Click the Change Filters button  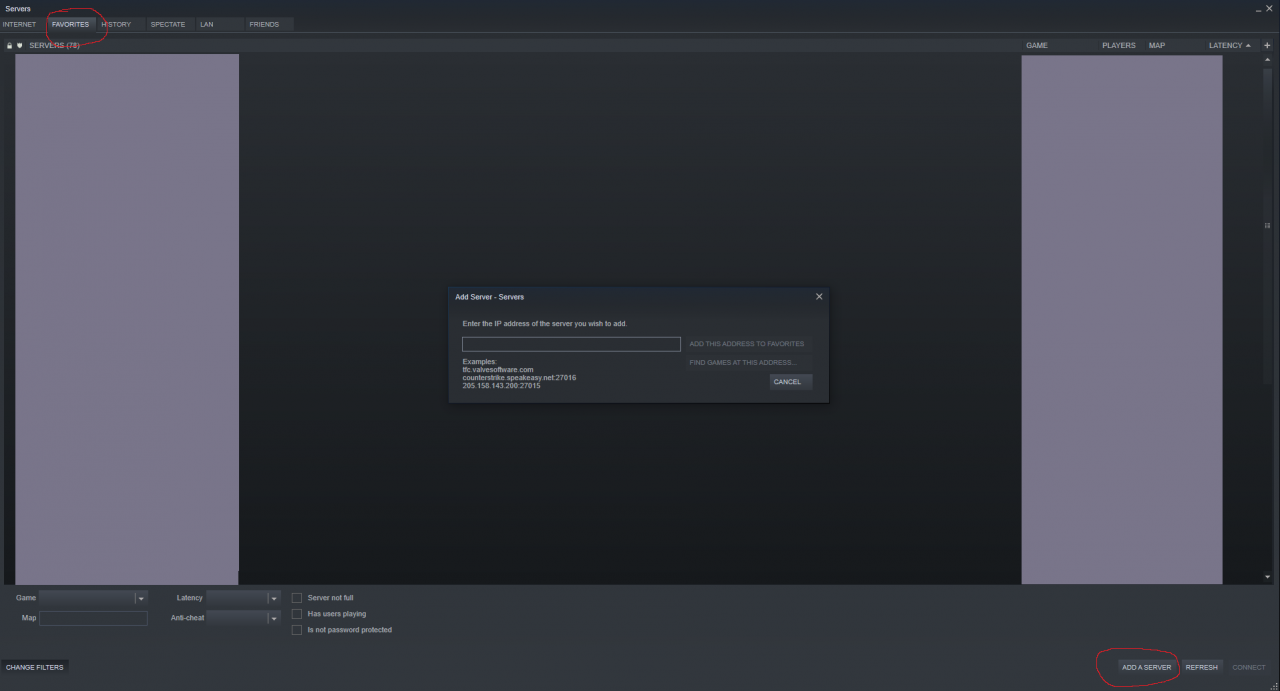(x=35, y=667)
